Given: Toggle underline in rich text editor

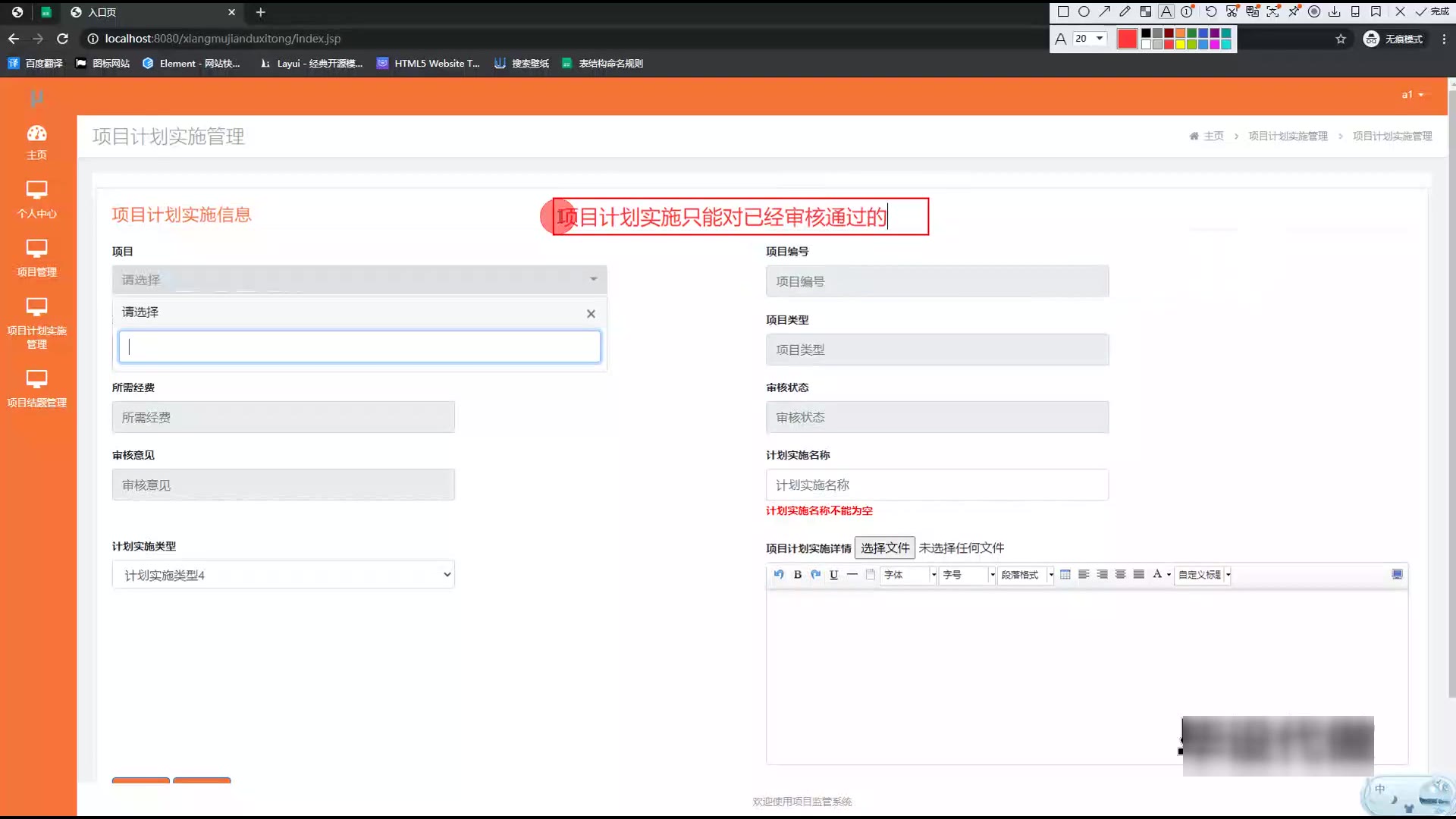Looking at the screenshot, I should [x=833, y=575].
